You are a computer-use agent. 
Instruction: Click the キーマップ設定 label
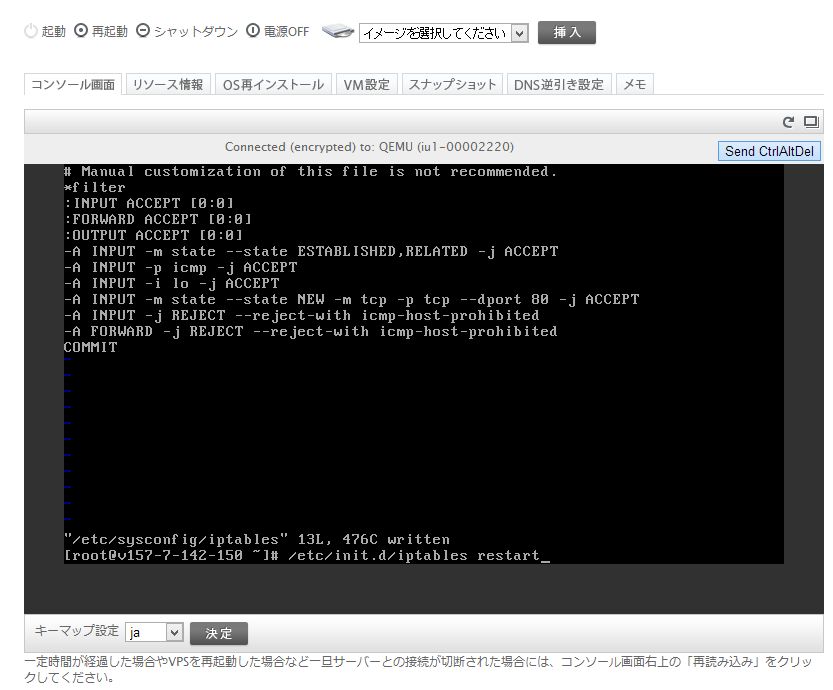[x=76, y=631]
